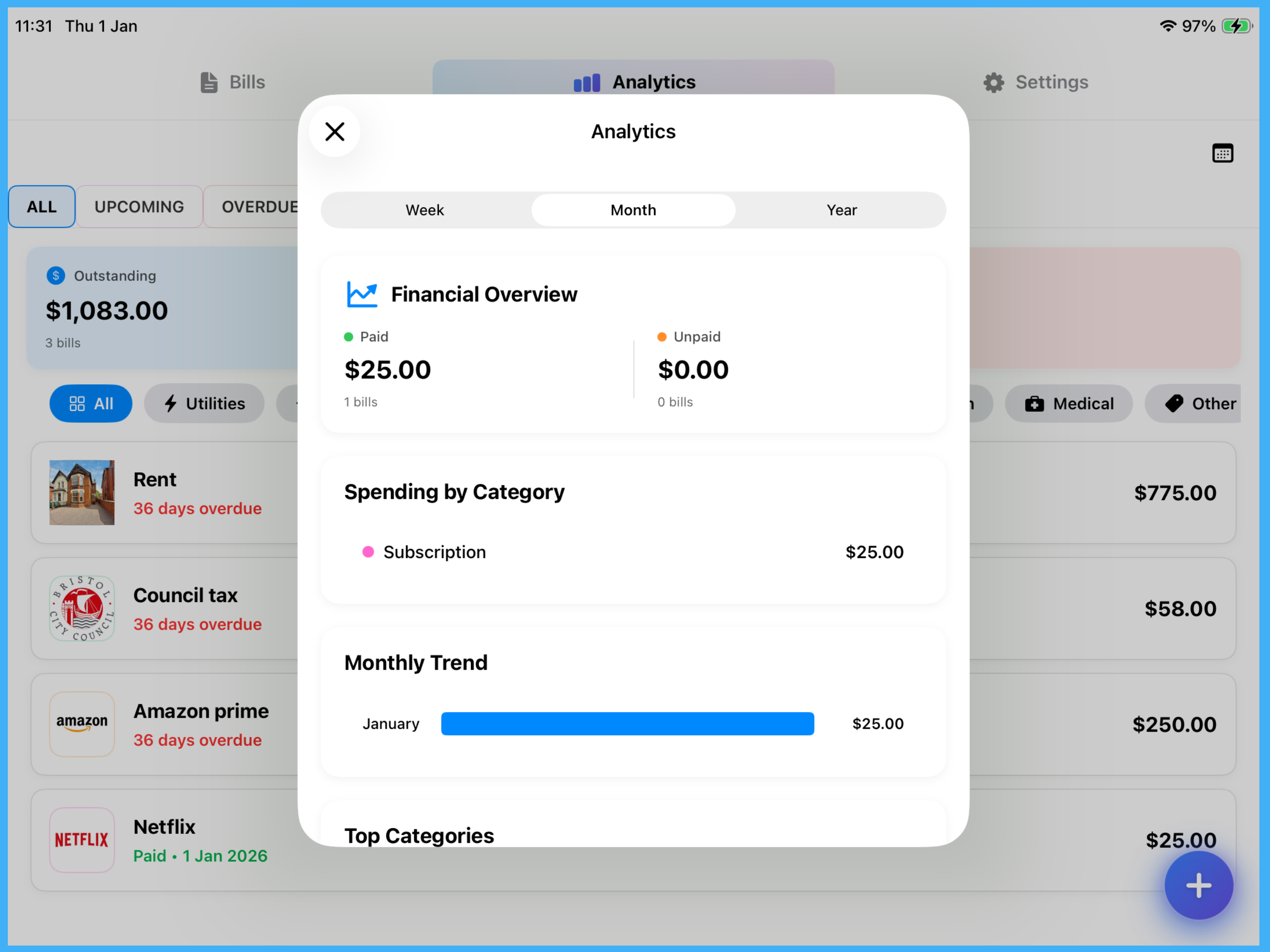Image resolution: width=1270 pixels, height=952 pixels.
Task: Click the orange Unpaid indicator dot
Action: click(x=662, y=337)
